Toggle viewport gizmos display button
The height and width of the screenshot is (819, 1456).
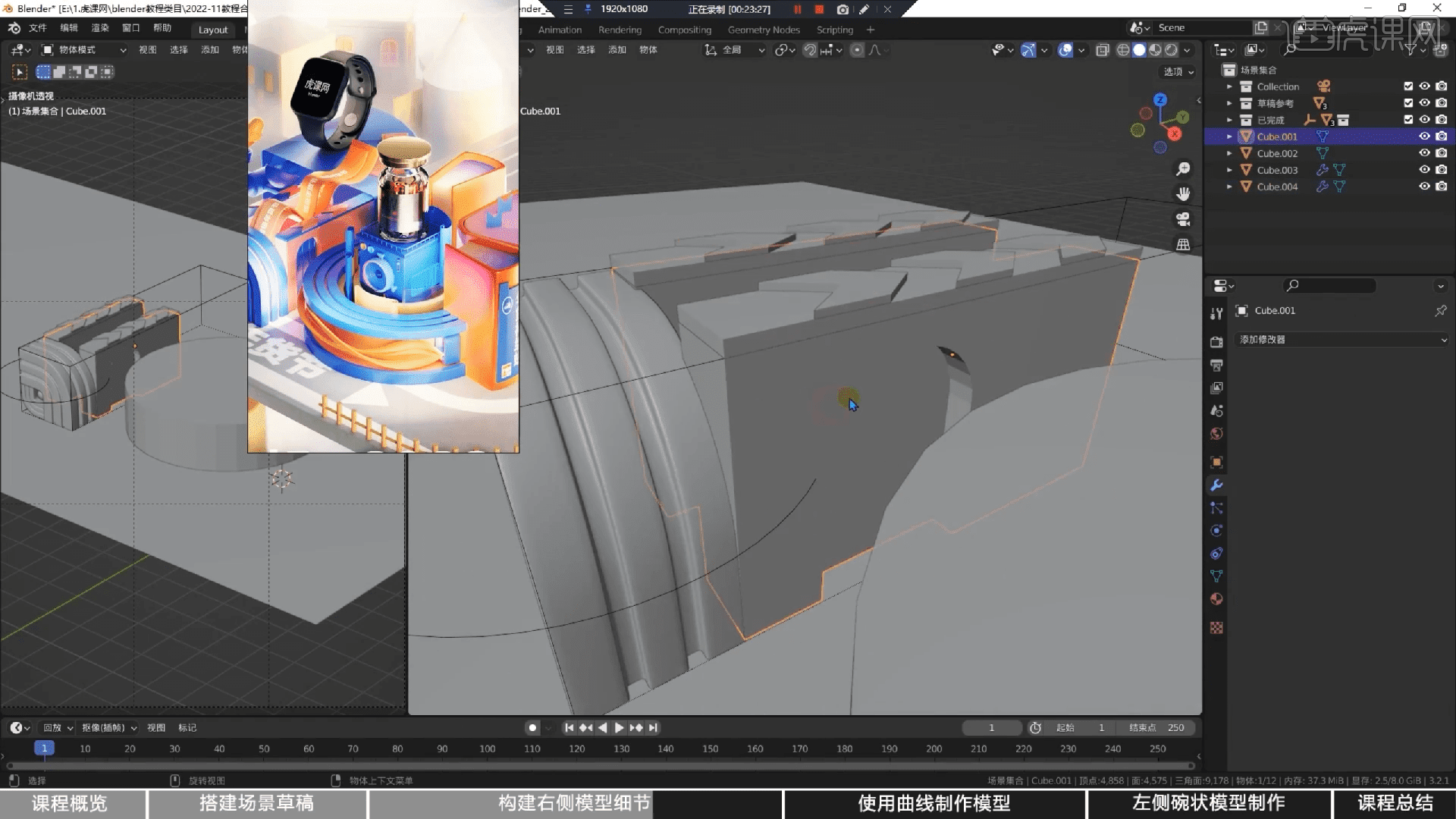tap(1028, 50)
